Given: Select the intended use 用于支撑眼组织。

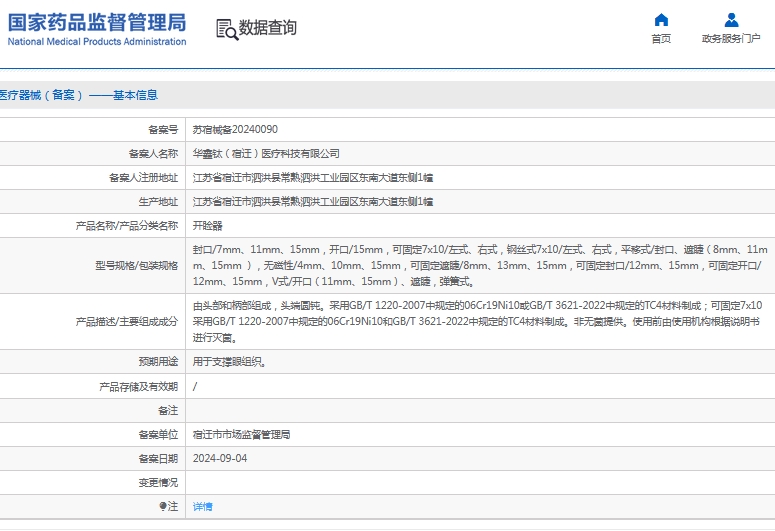Looking at the screenshot, I should [230, 362].
